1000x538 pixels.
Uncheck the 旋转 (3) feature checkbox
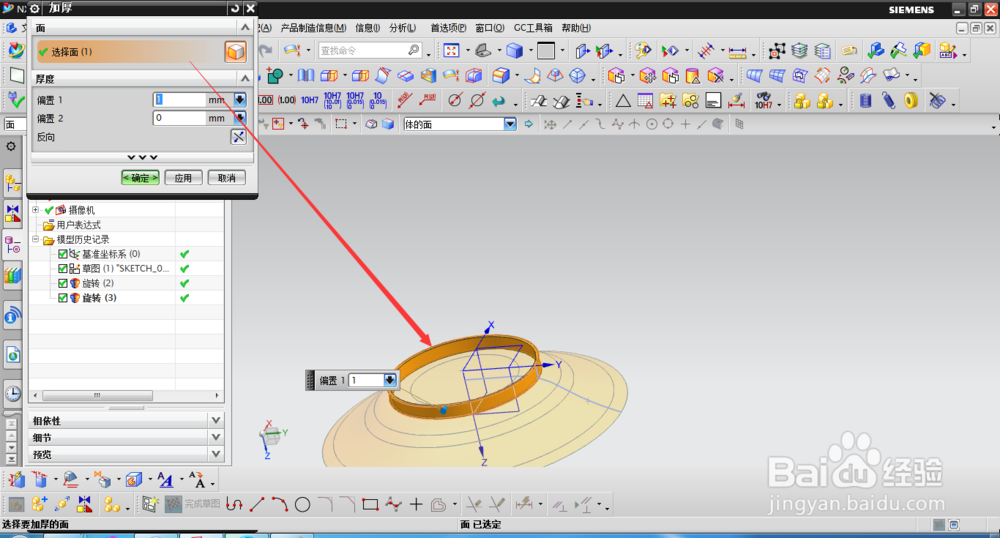pyautogui.click(x=62, y=298)
